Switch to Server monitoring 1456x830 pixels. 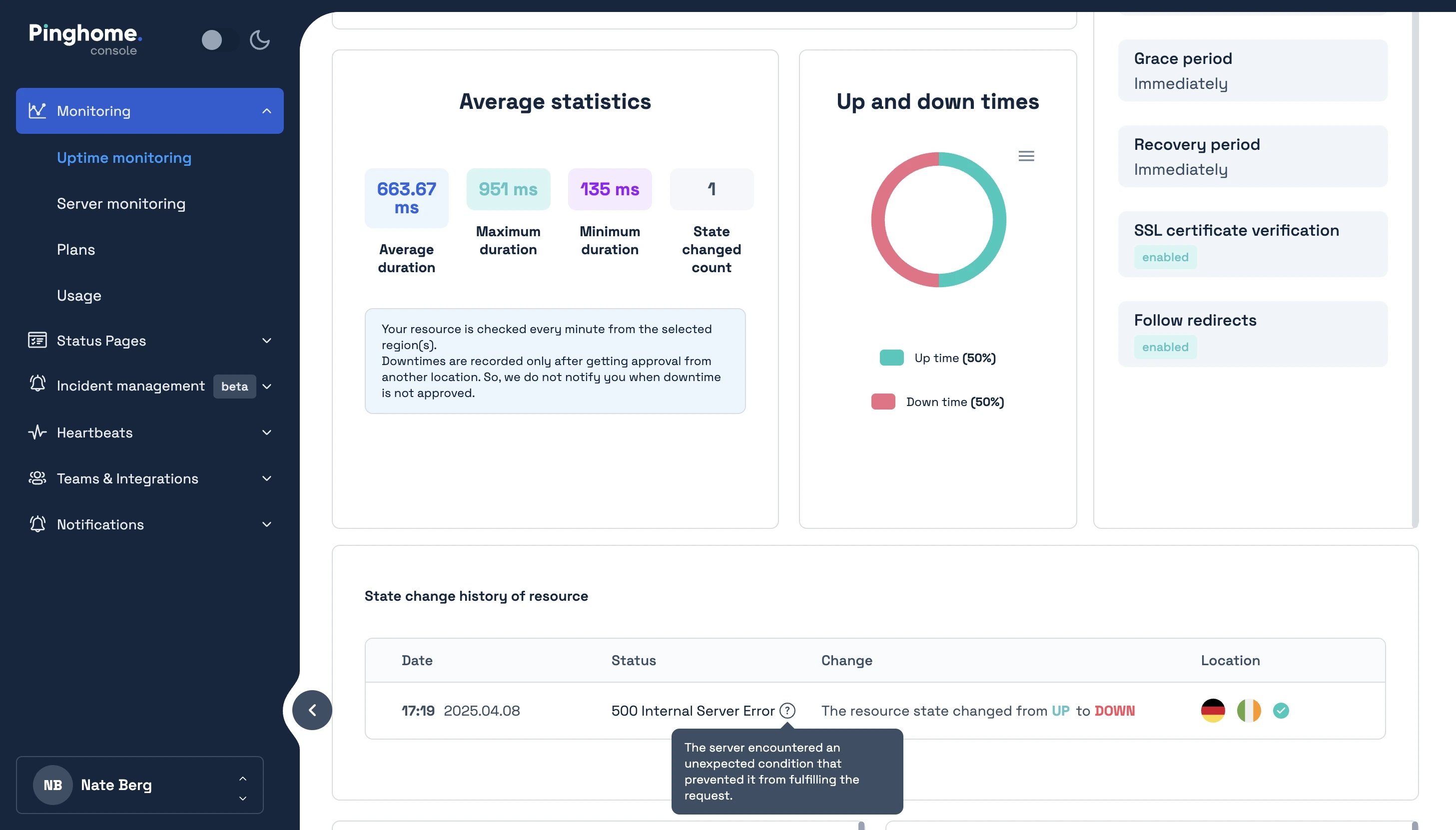coord(120,204)
